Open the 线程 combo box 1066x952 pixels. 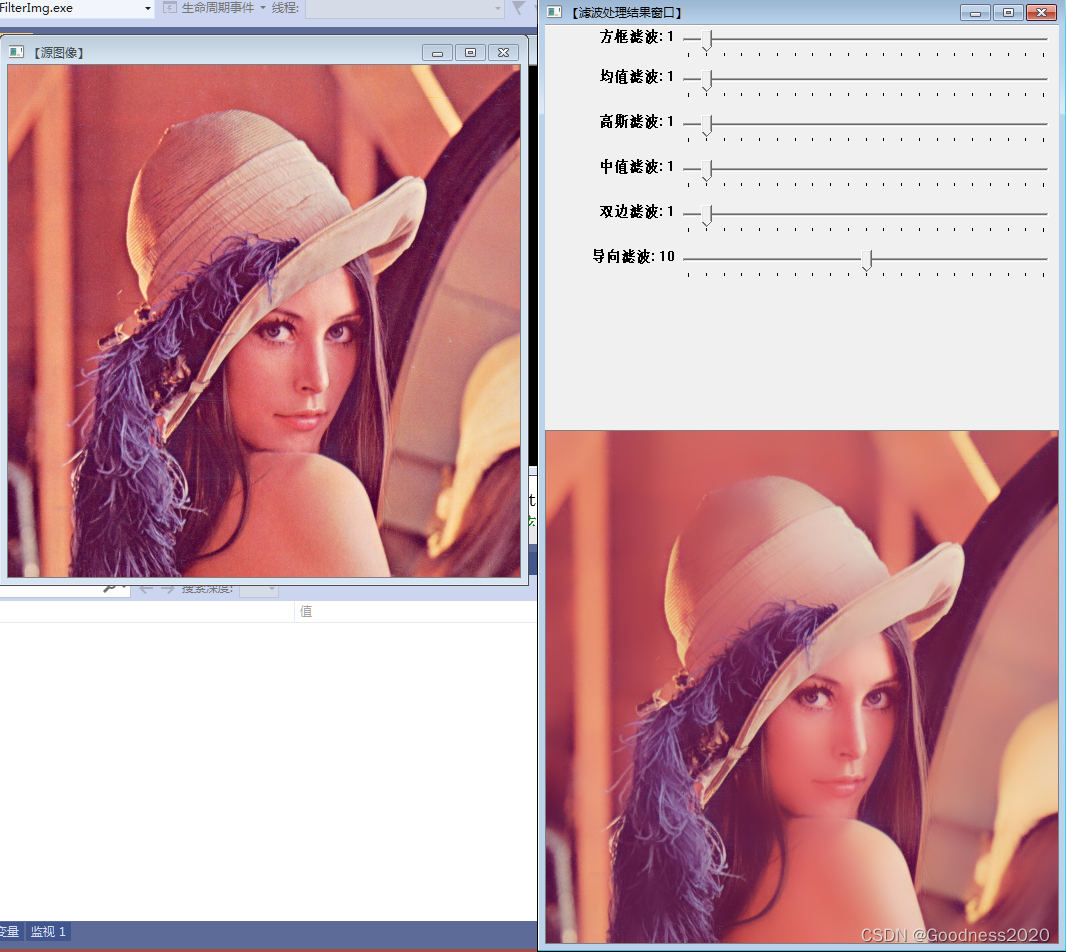(x=405, y=8)
